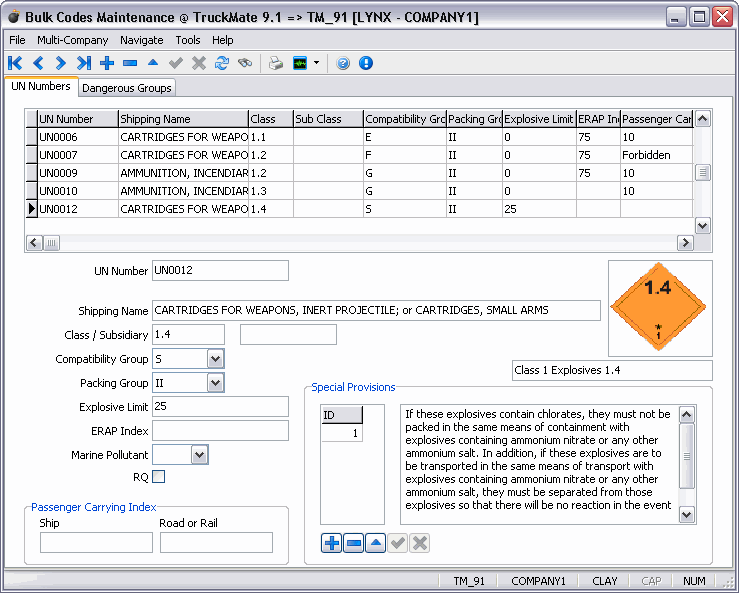
Task: Toggle the RQ checkbox
Action: [158, 477]
